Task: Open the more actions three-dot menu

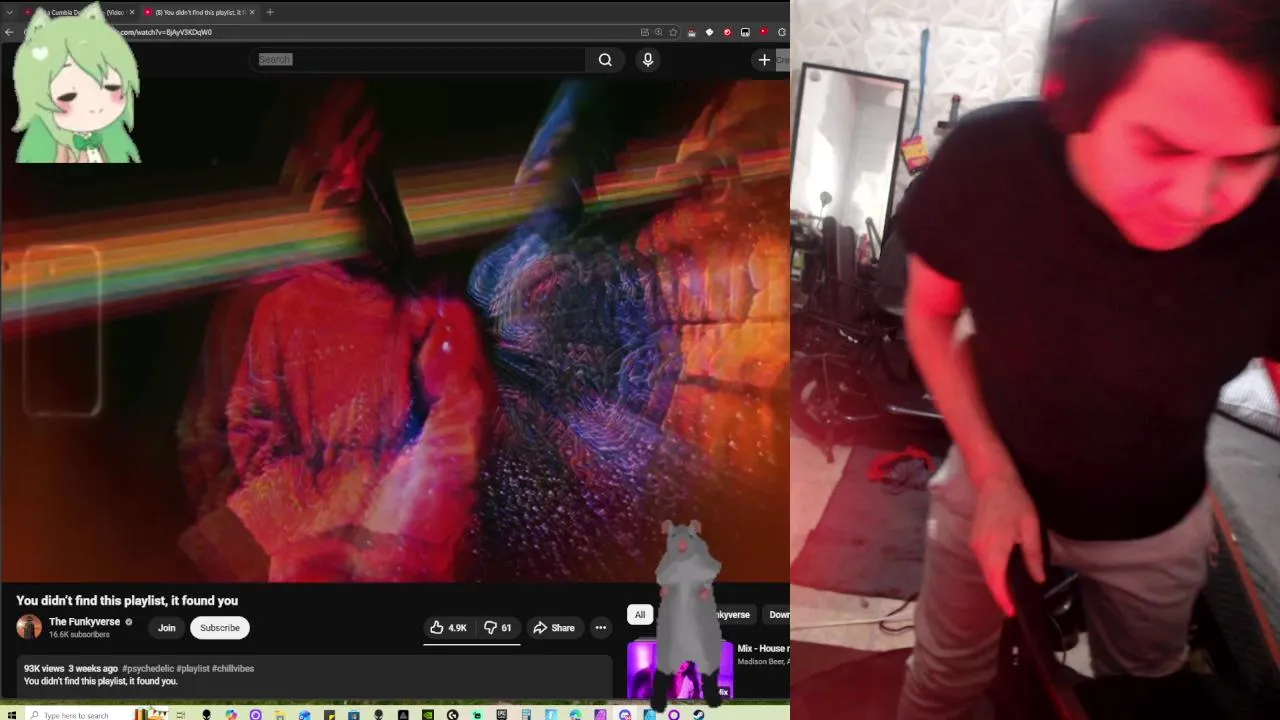Action: [601, 628]
